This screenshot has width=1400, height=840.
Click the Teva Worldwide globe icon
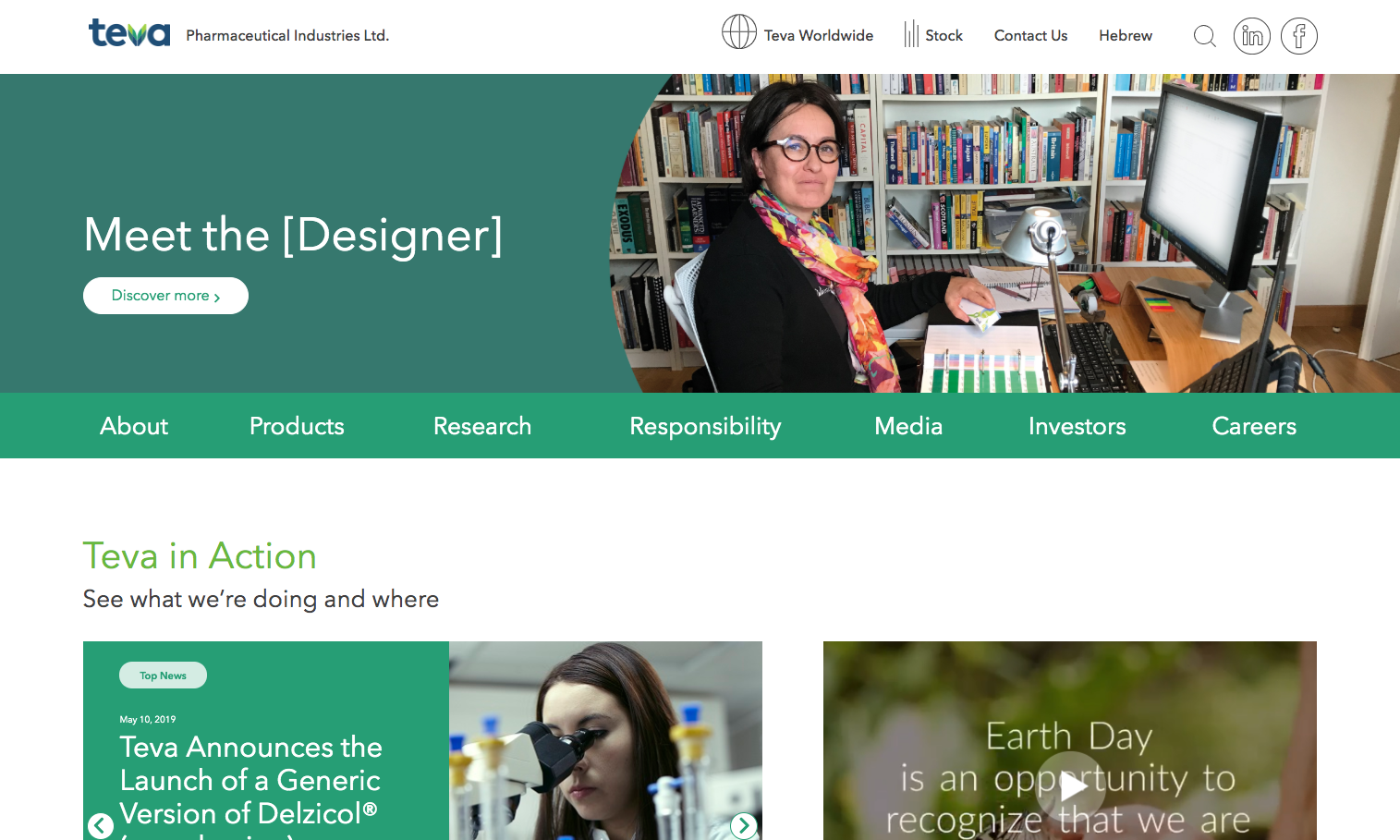[x=739, y=31]
